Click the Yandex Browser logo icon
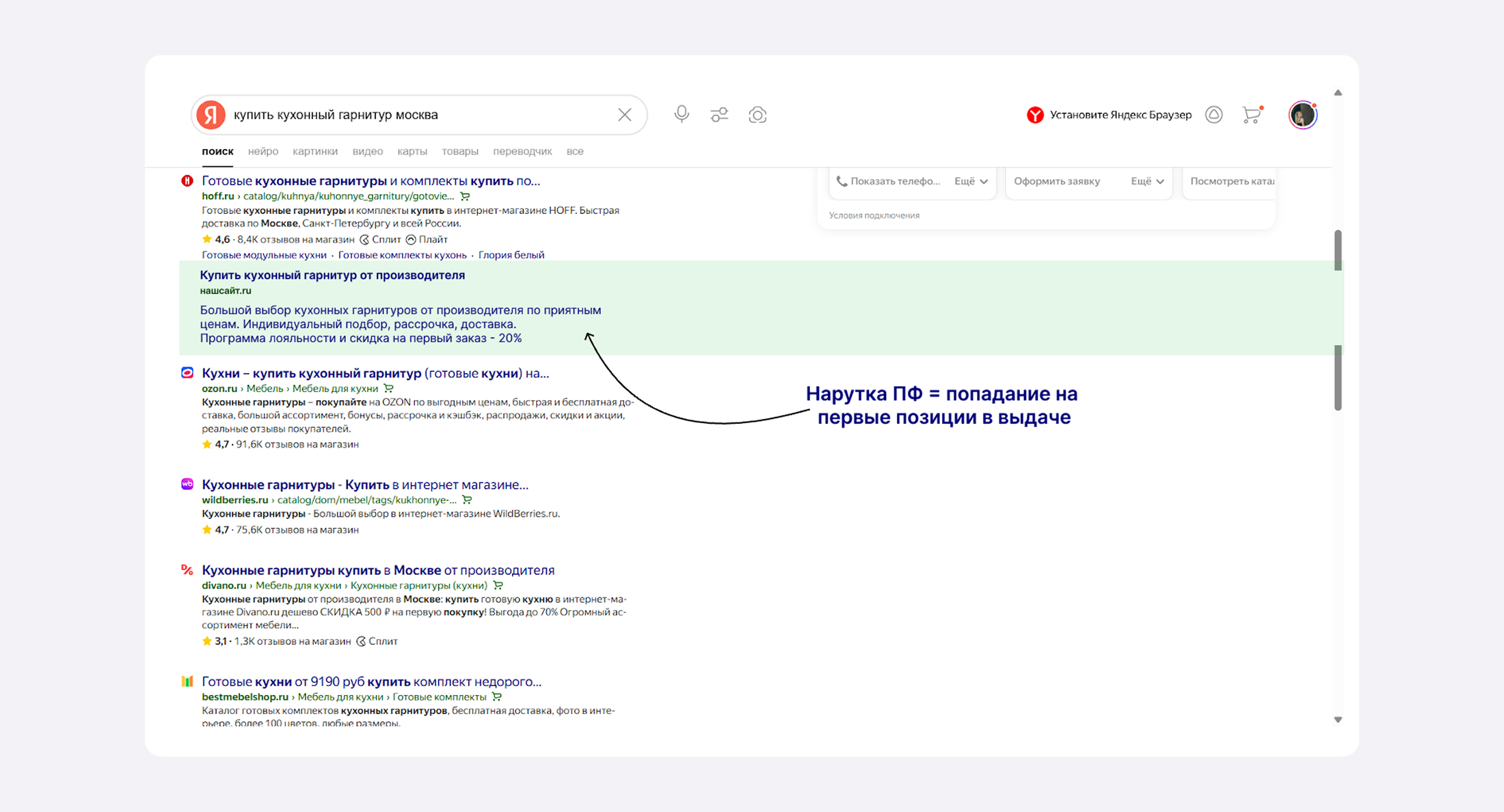 [x=1035, y=115]
